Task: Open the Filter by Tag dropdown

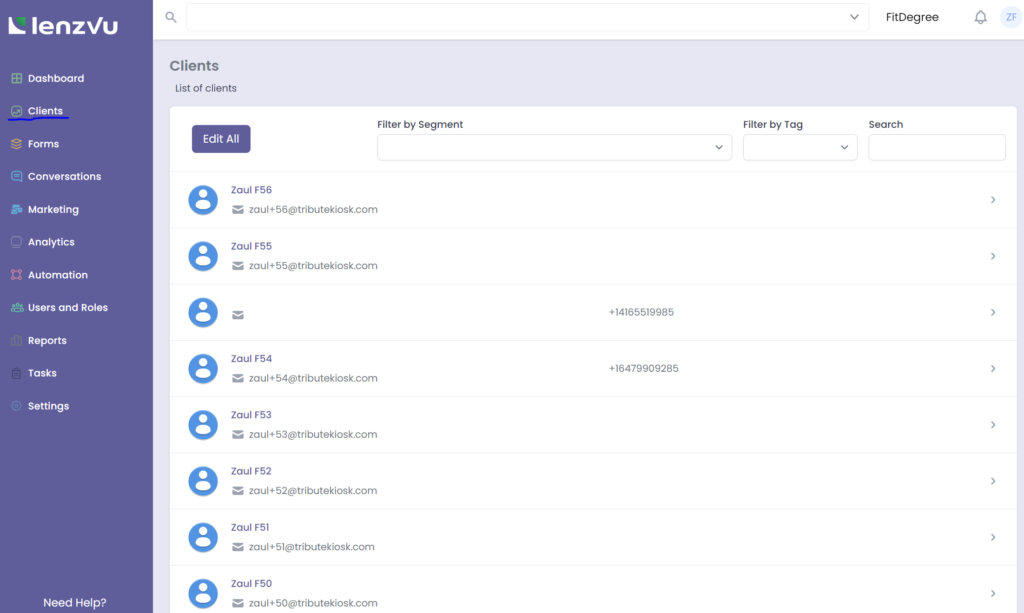Action: [x=800, y=147]
